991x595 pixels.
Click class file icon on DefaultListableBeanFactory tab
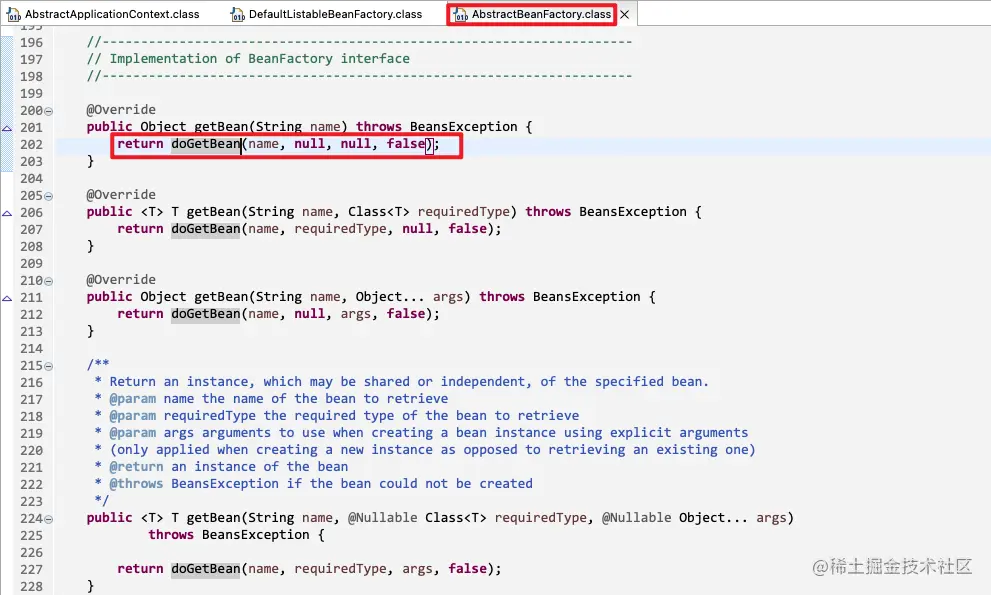[237, 15]
